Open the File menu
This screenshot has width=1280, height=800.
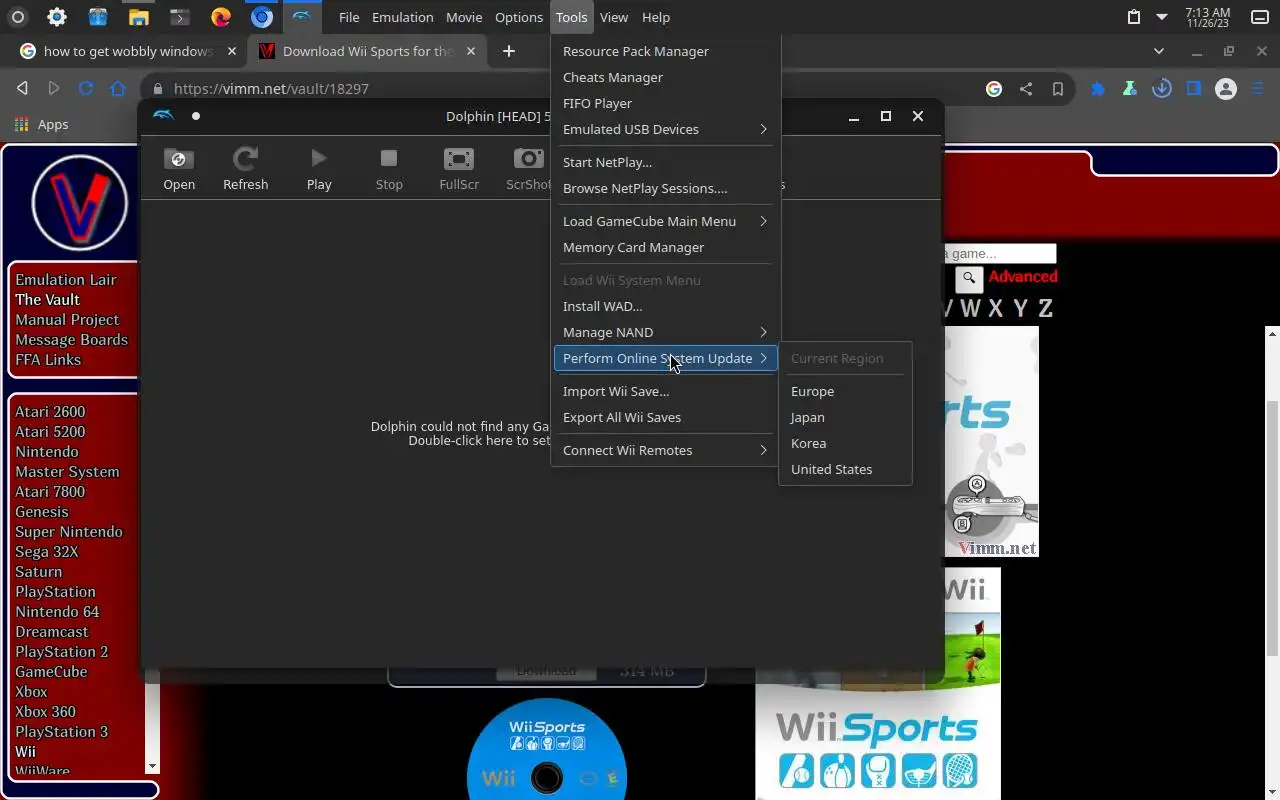click(349, 17)
